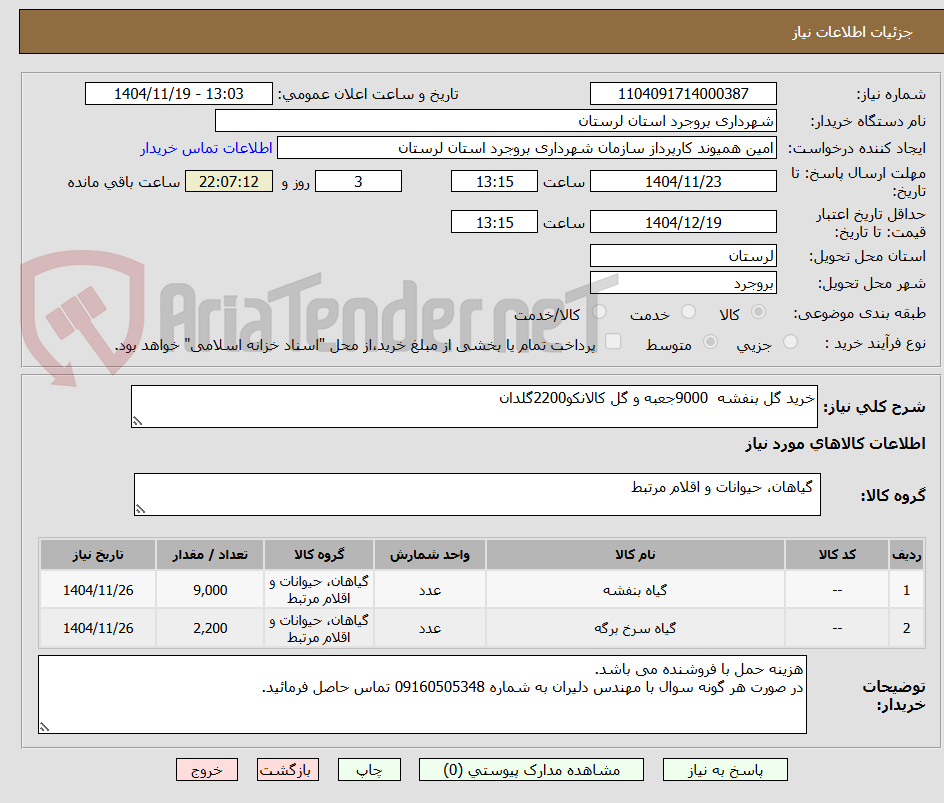Click the delivery city field بروجرد

click(683, 283)
